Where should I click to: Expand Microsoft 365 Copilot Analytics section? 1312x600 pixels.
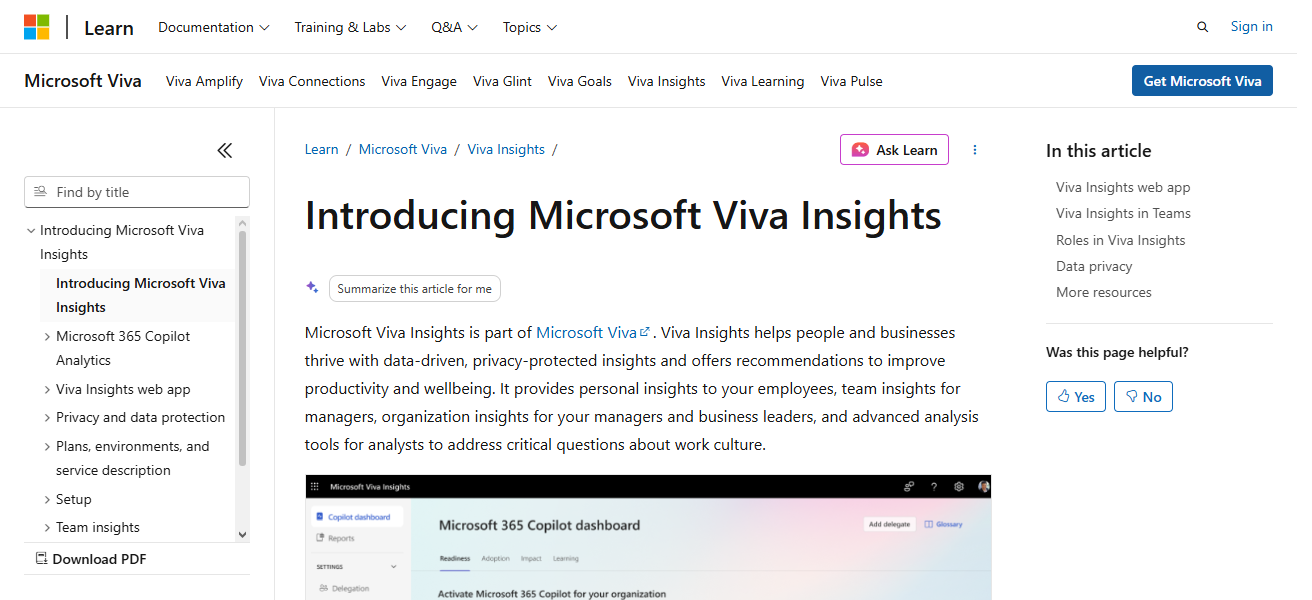click(x=47, y=337)
